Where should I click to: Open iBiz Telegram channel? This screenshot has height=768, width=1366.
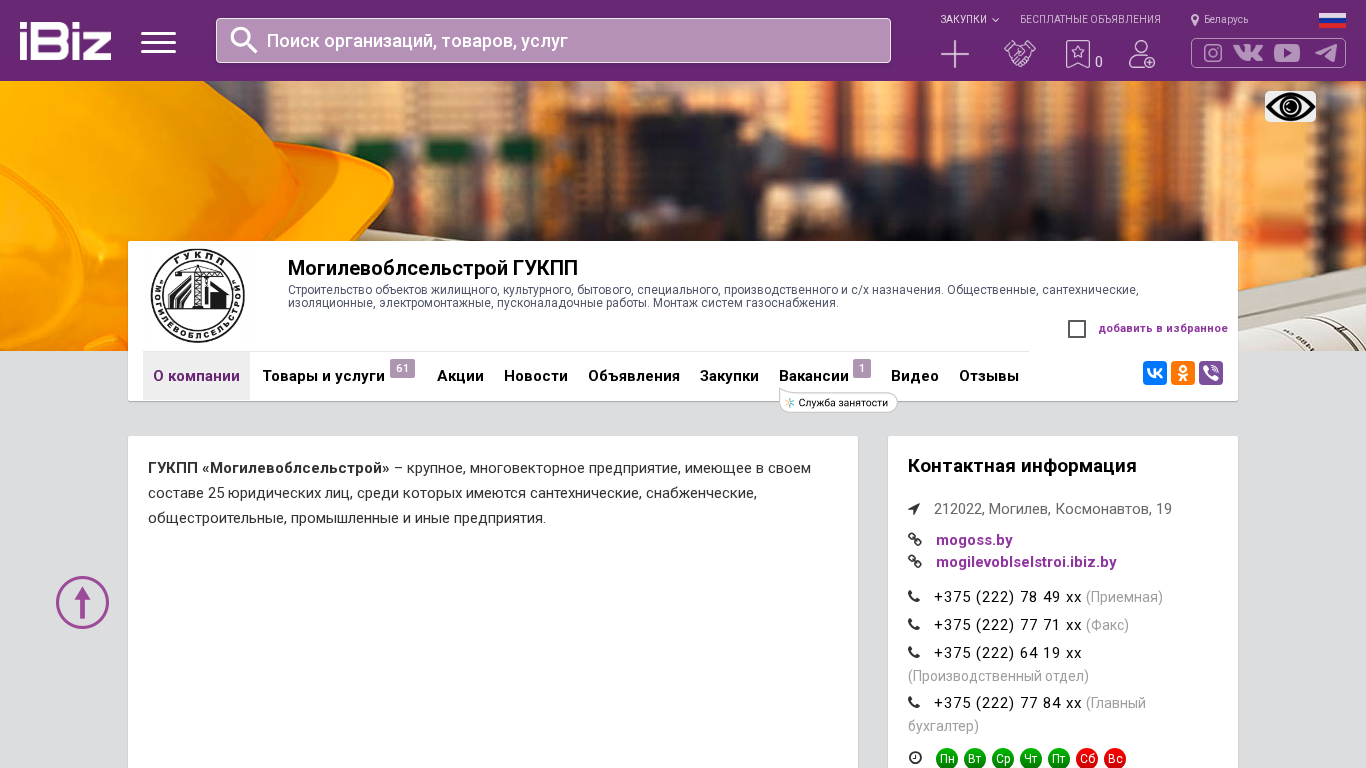(1326, 53)
